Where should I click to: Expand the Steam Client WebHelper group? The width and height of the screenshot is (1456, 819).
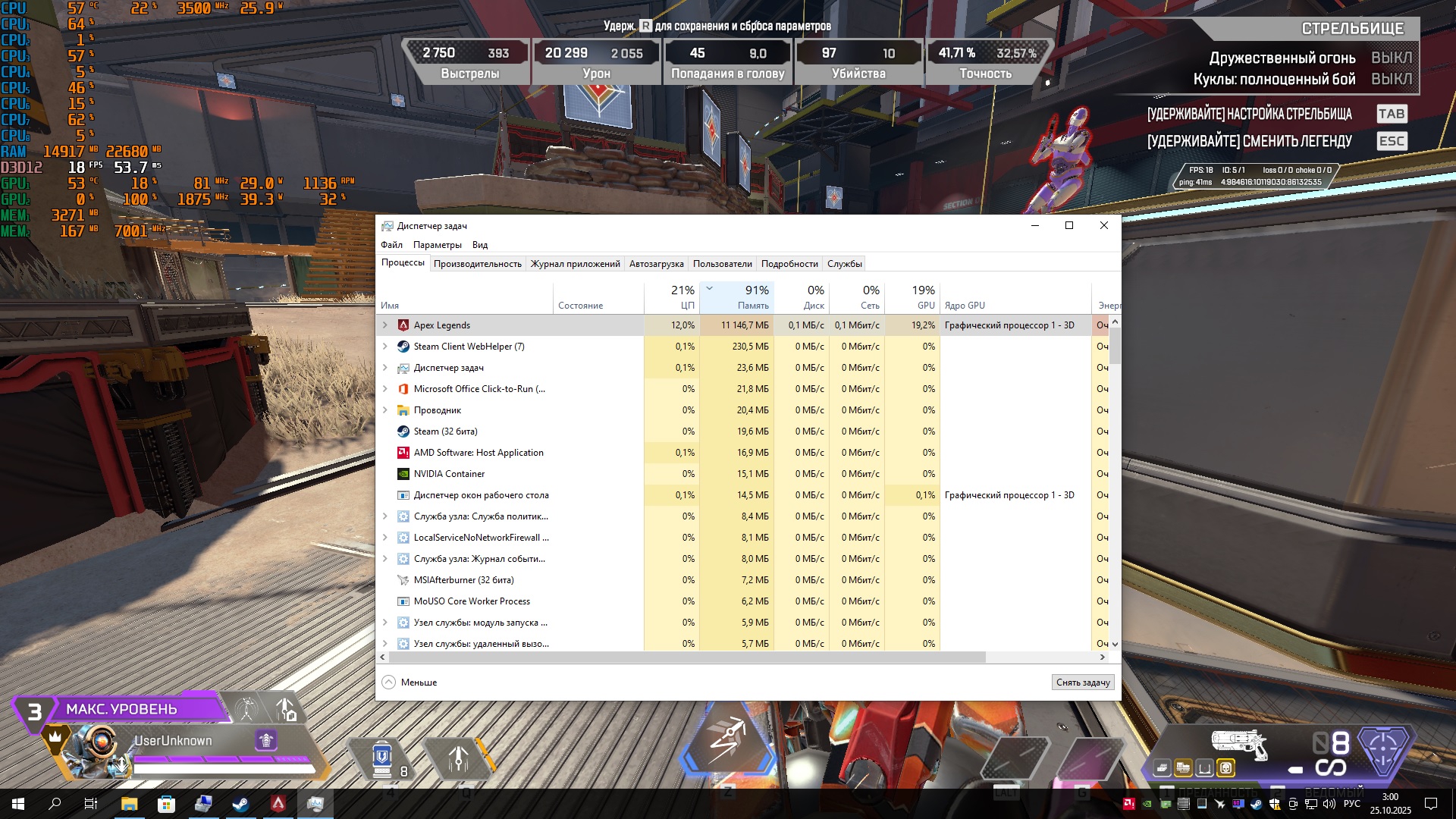pyautogui.click(x=385, y=347)
